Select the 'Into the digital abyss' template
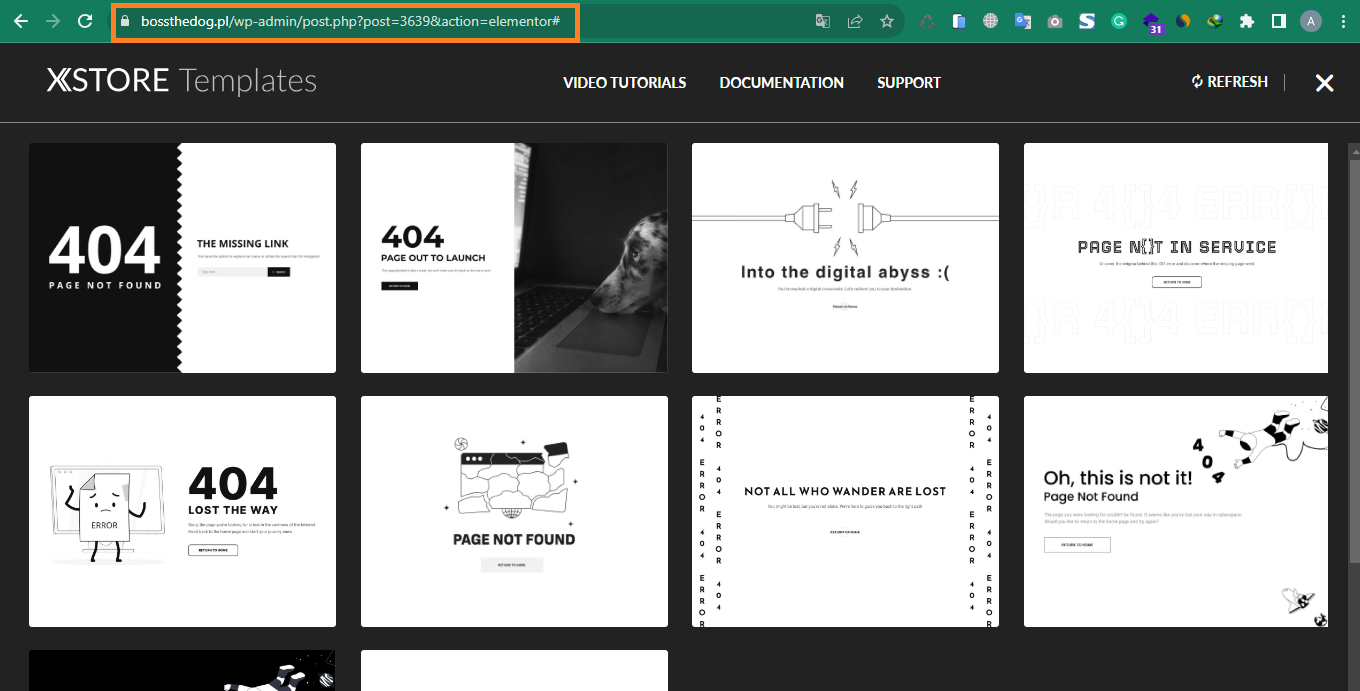The image size is (1360, 691). (845, 258)
